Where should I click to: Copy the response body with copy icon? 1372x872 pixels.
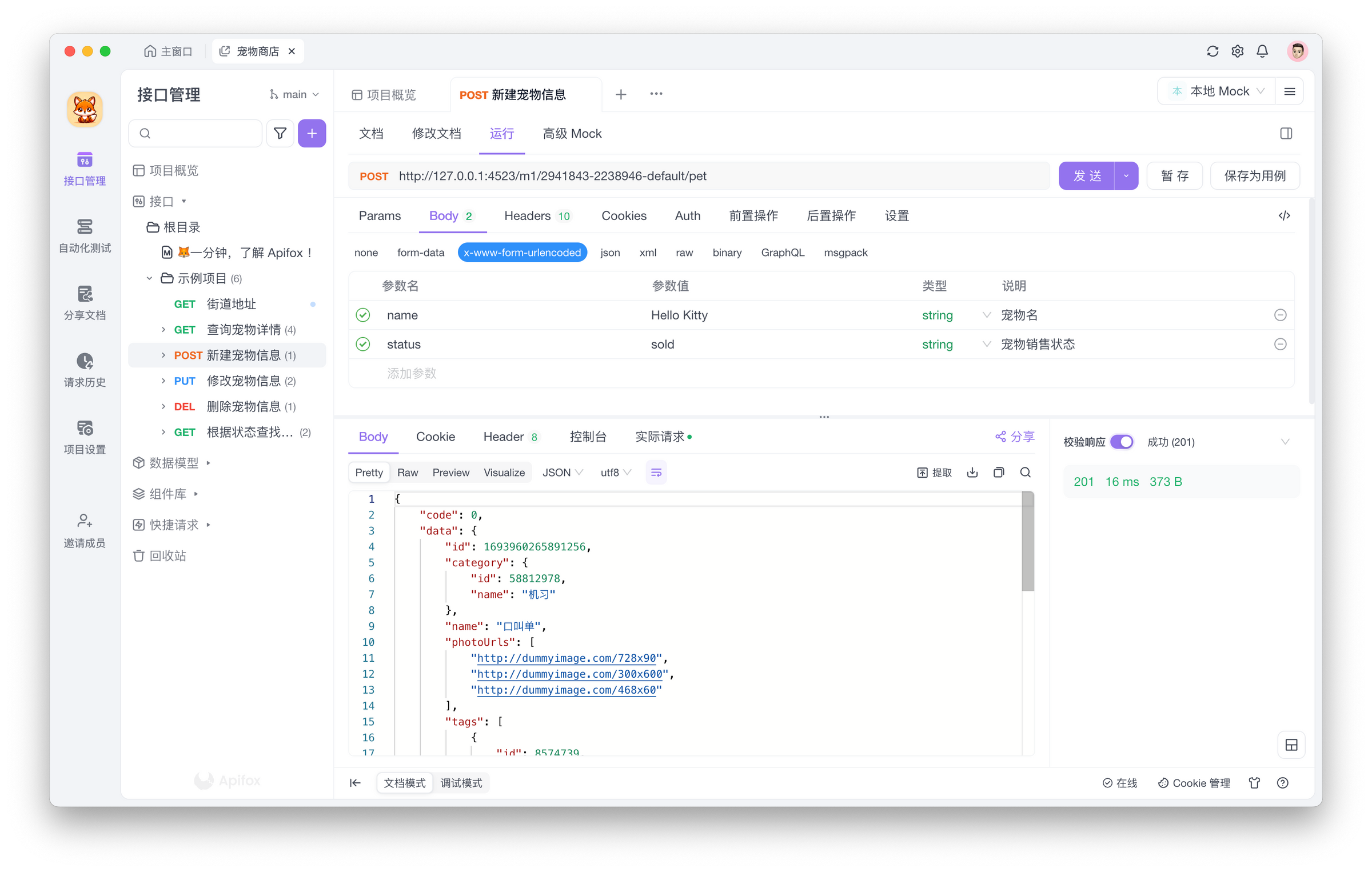[x=999, y=473]
